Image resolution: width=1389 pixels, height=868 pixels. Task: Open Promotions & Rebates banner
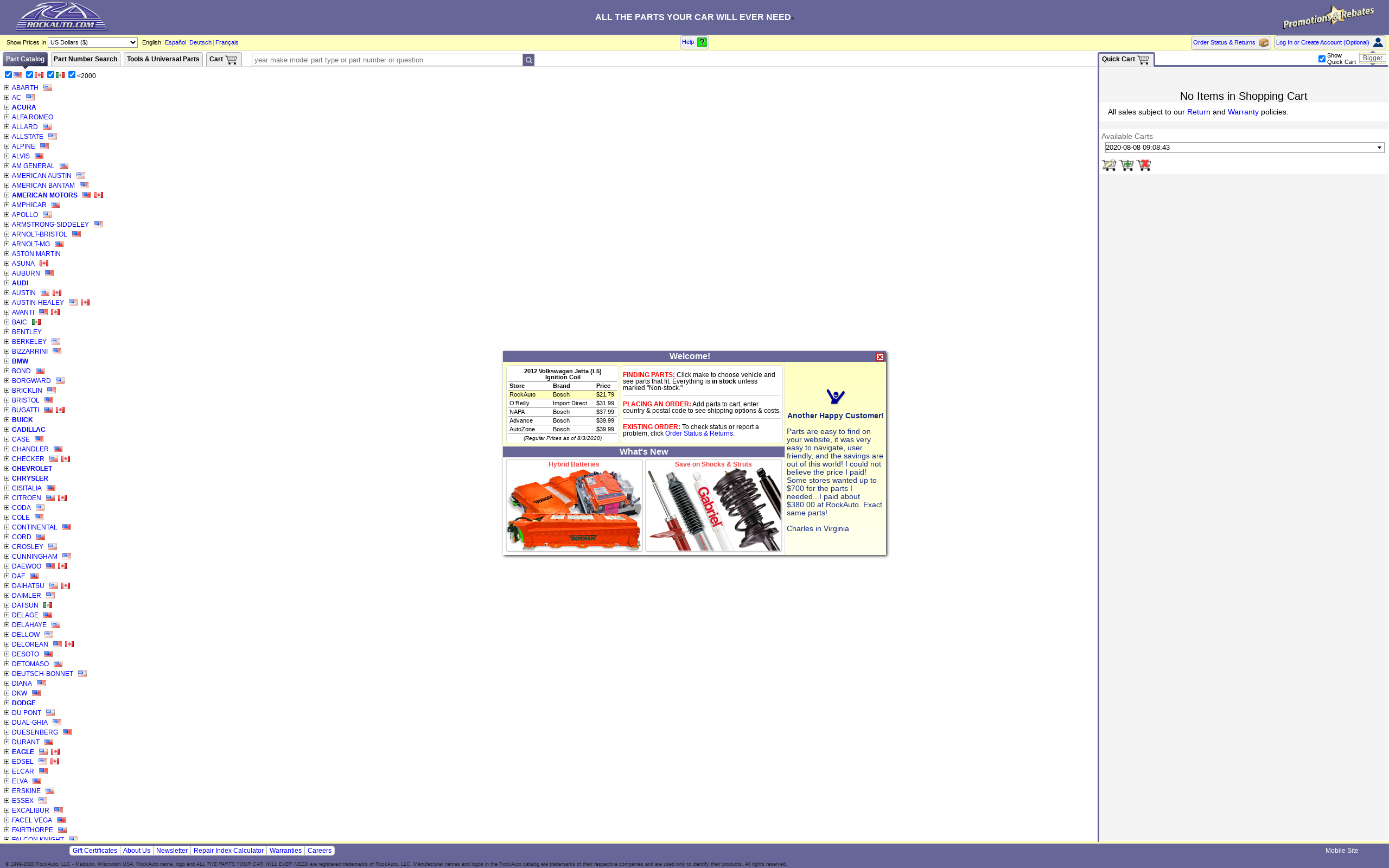click(x=1328, y=17)
